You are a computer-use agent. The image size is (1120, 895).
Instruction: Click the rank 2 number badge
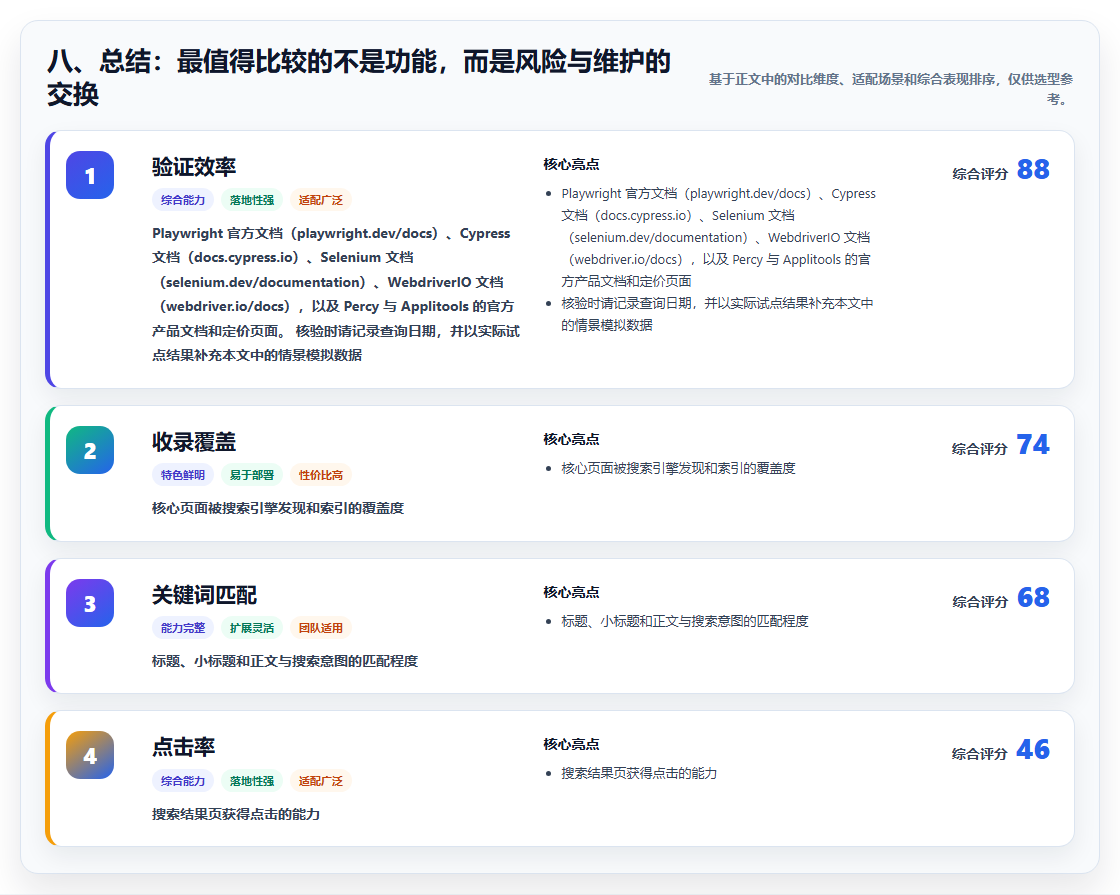(90, 450)
